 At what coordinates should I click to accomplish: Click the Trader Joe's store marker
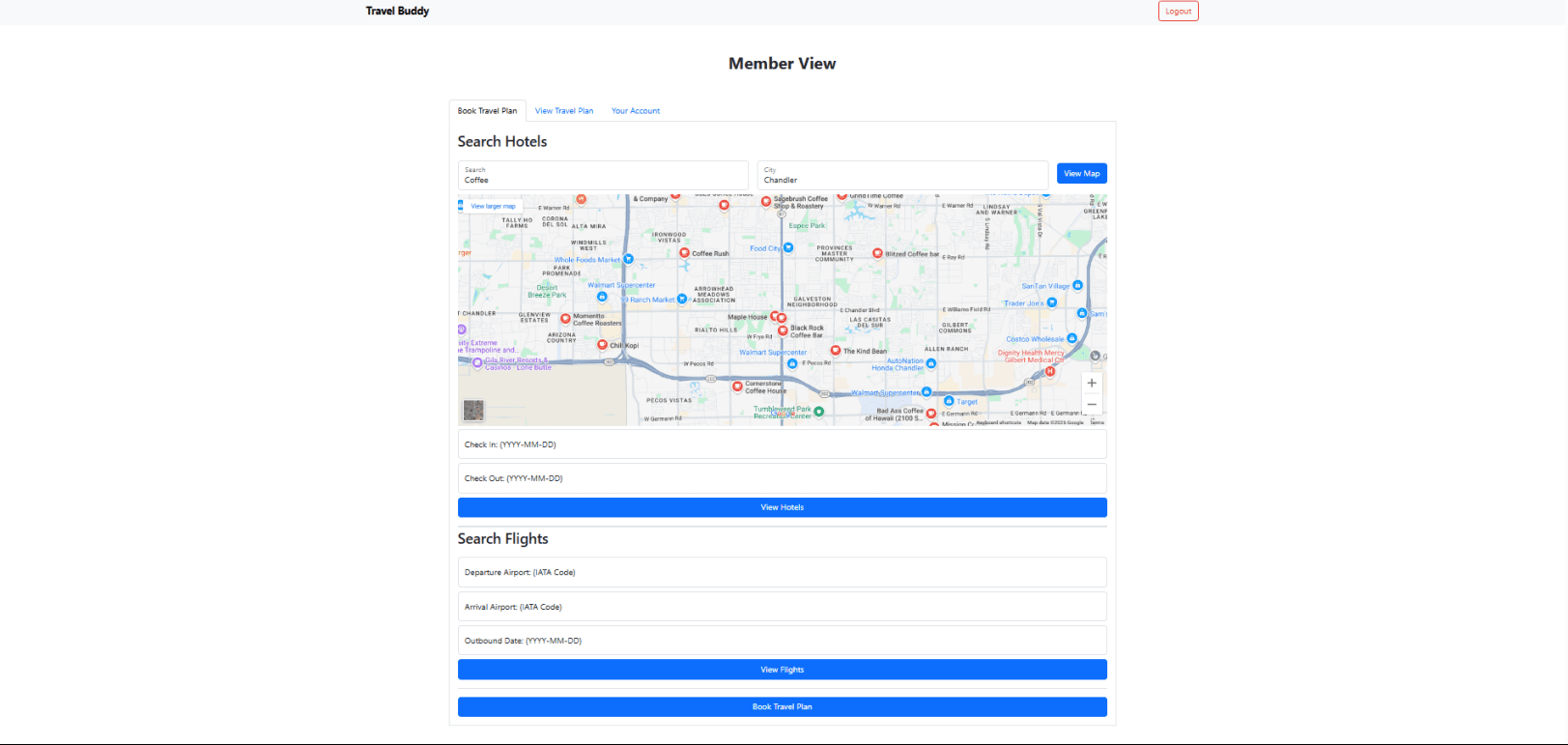pos(1052,302)
